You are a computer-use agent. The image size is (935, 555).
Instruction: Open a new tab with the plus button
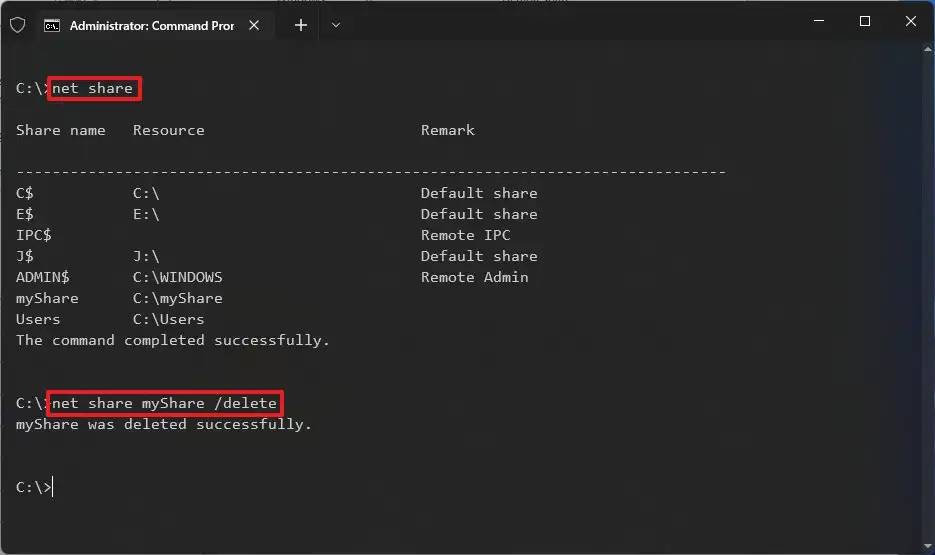tap(301, 25)
